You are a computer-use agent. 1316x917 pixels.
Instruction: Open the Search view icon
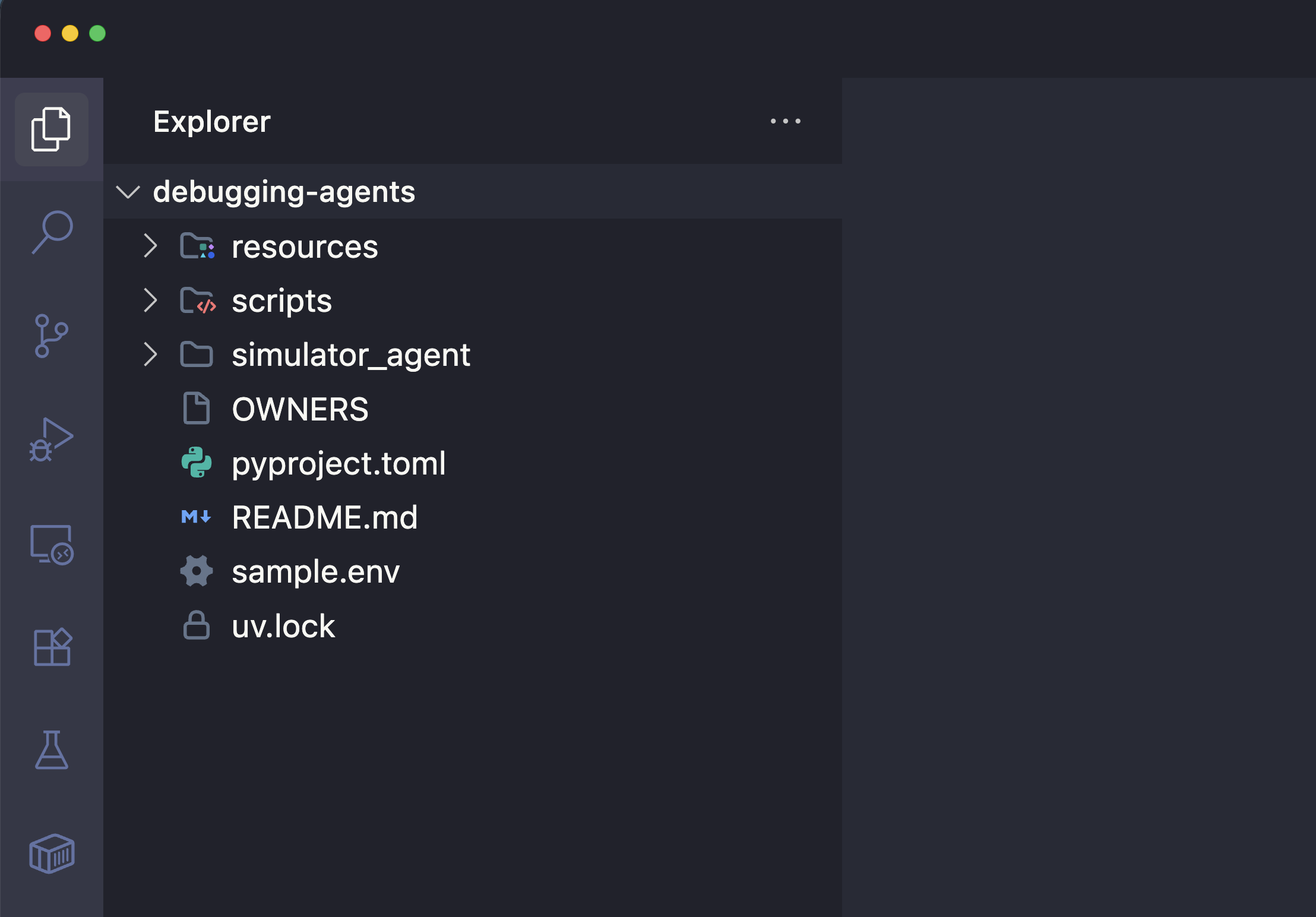[52, 232]
